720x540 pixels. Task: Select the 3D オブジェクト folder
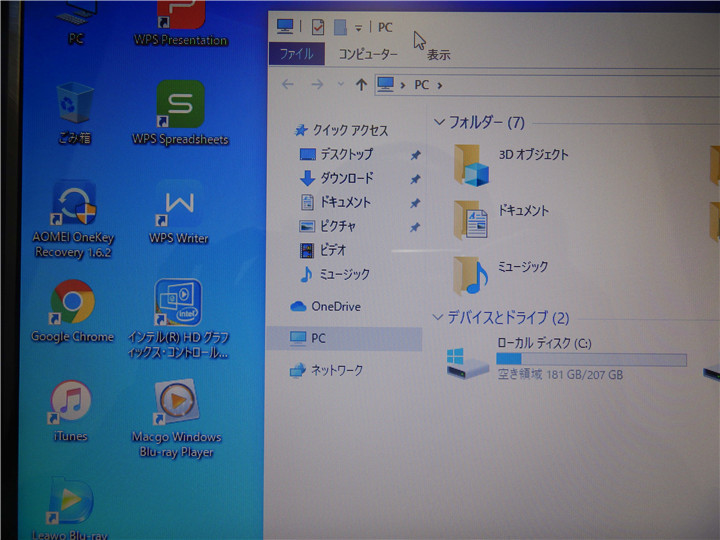(x=511, y=165)
